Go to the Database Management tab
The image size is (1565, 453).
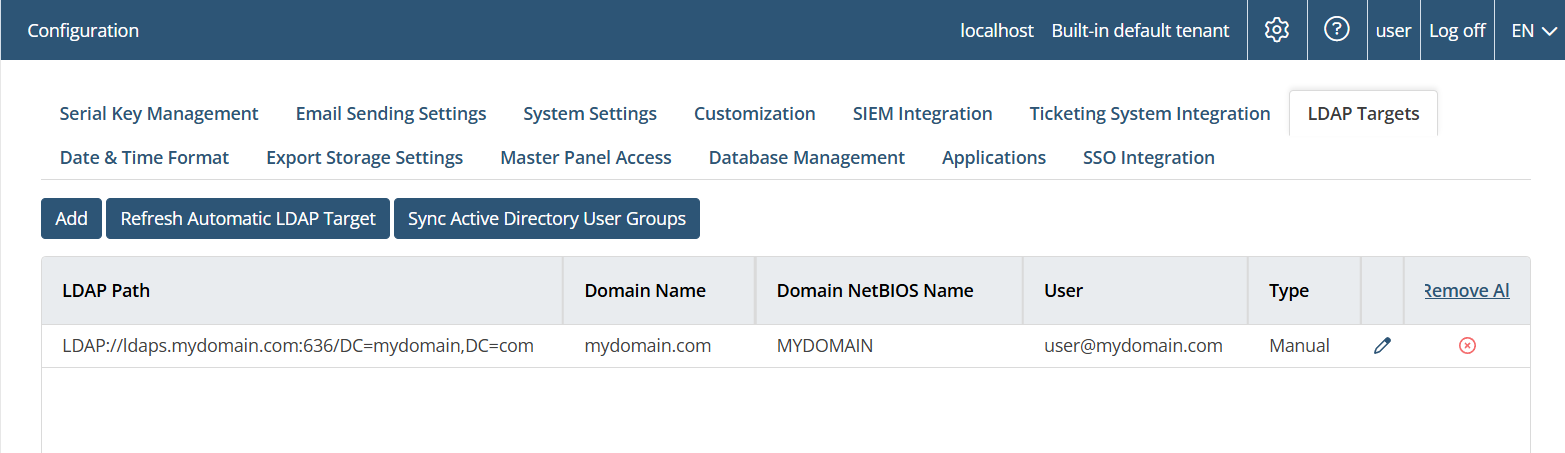click(x=806, y=158)
